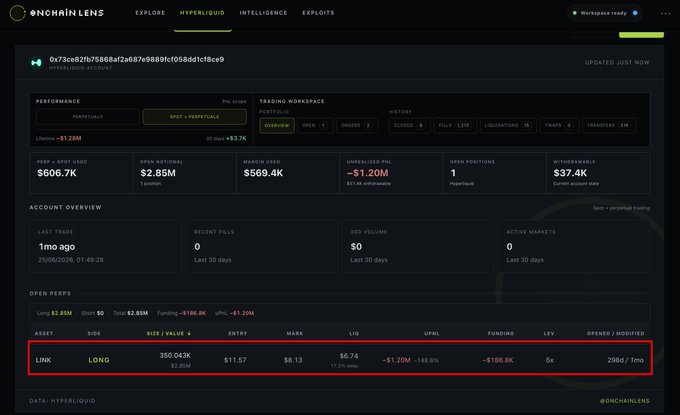Show TWAPs history tab
Screen dimensions: 680x415
[559, 125]
